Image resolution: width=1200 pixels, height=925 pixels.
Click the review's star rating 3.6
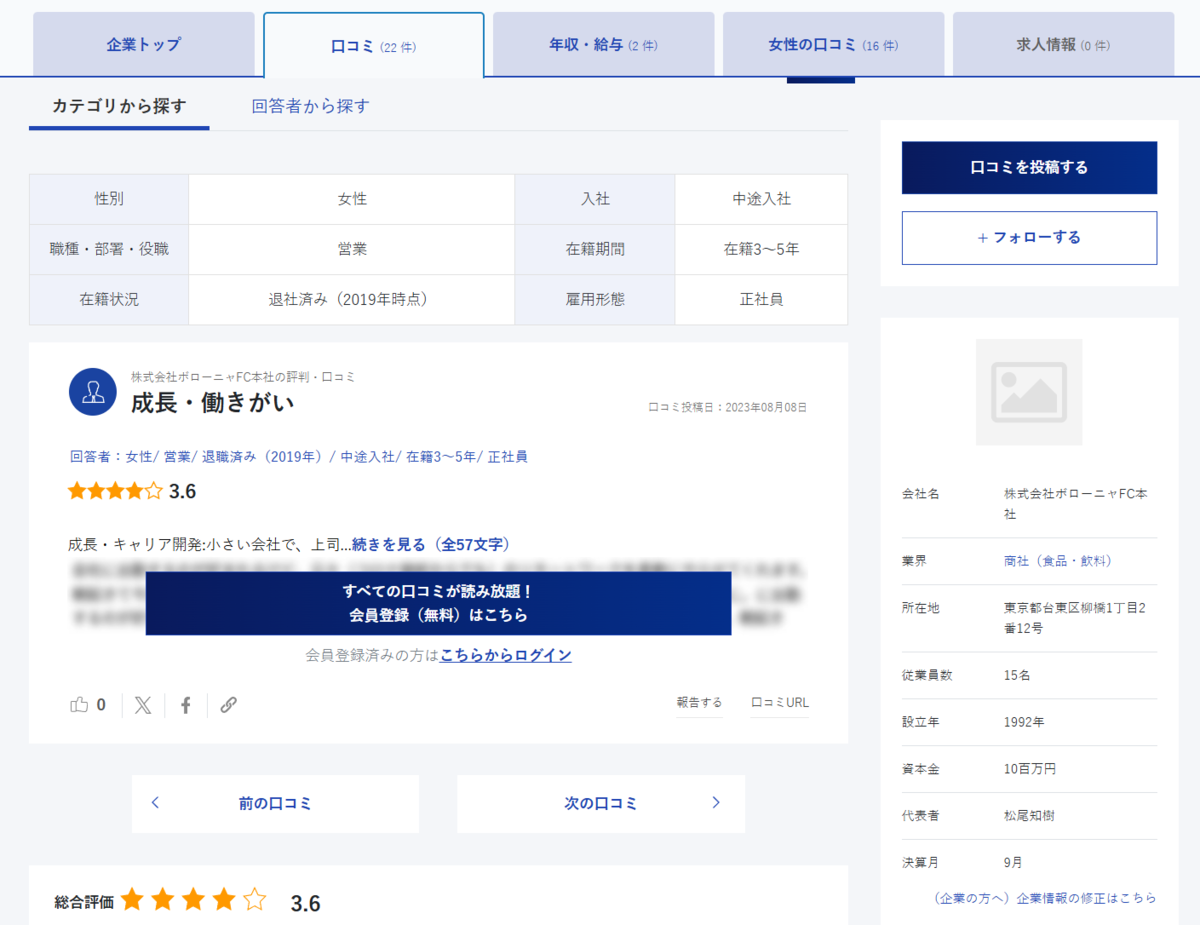pos(132,491)
